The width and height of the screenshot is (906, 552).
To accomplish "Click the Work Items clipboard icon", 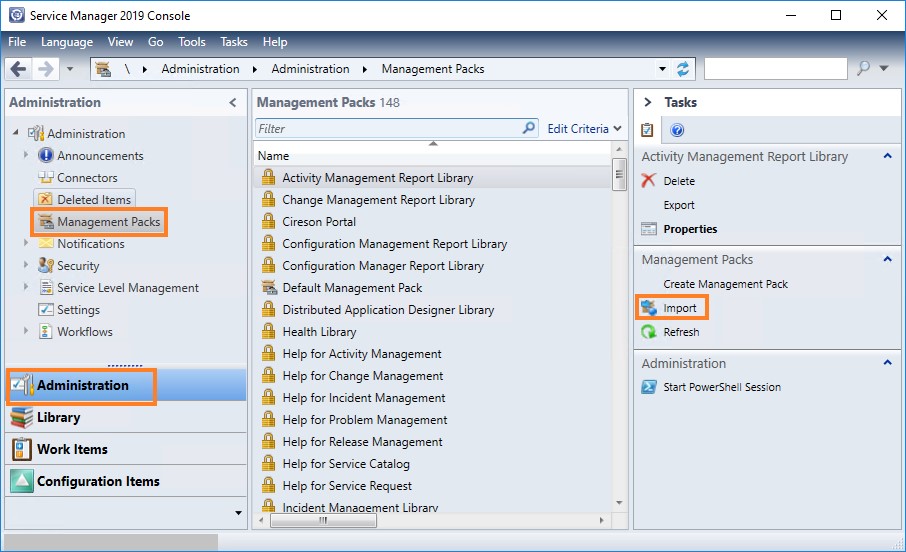I will click(x=21, y=449).
